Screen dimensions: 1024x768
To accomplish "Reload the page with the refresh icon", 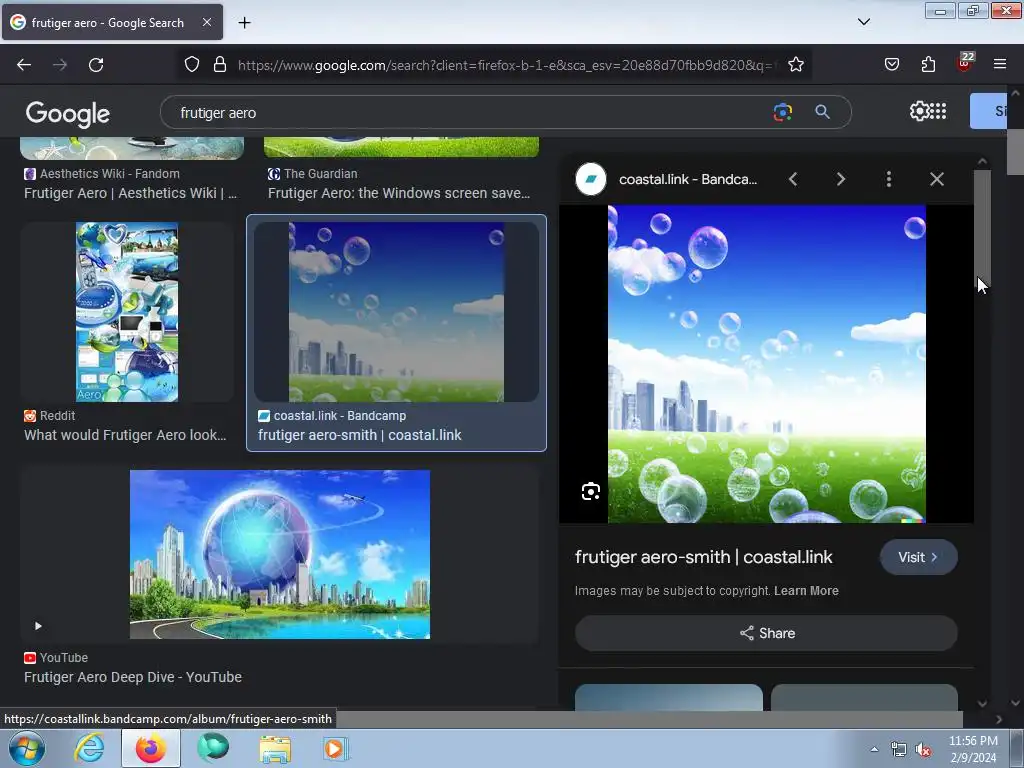I will tap(96, 65).
